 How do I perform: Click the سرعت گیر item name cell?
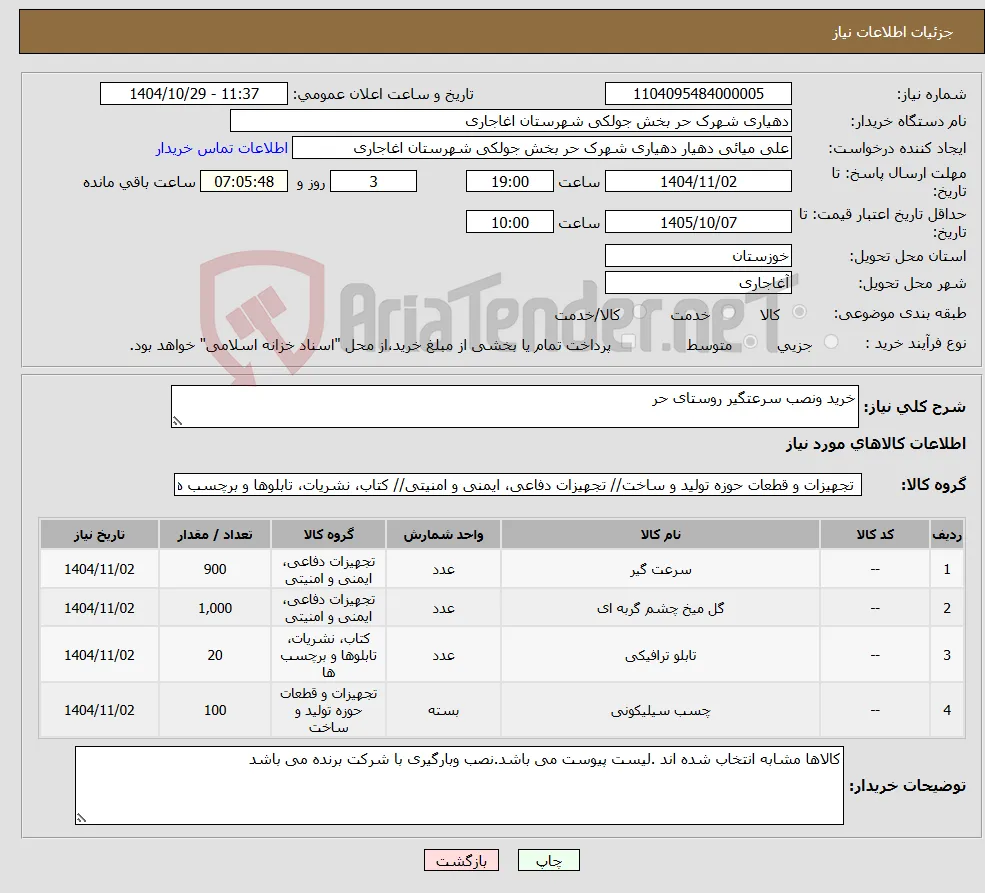[660, 569]
